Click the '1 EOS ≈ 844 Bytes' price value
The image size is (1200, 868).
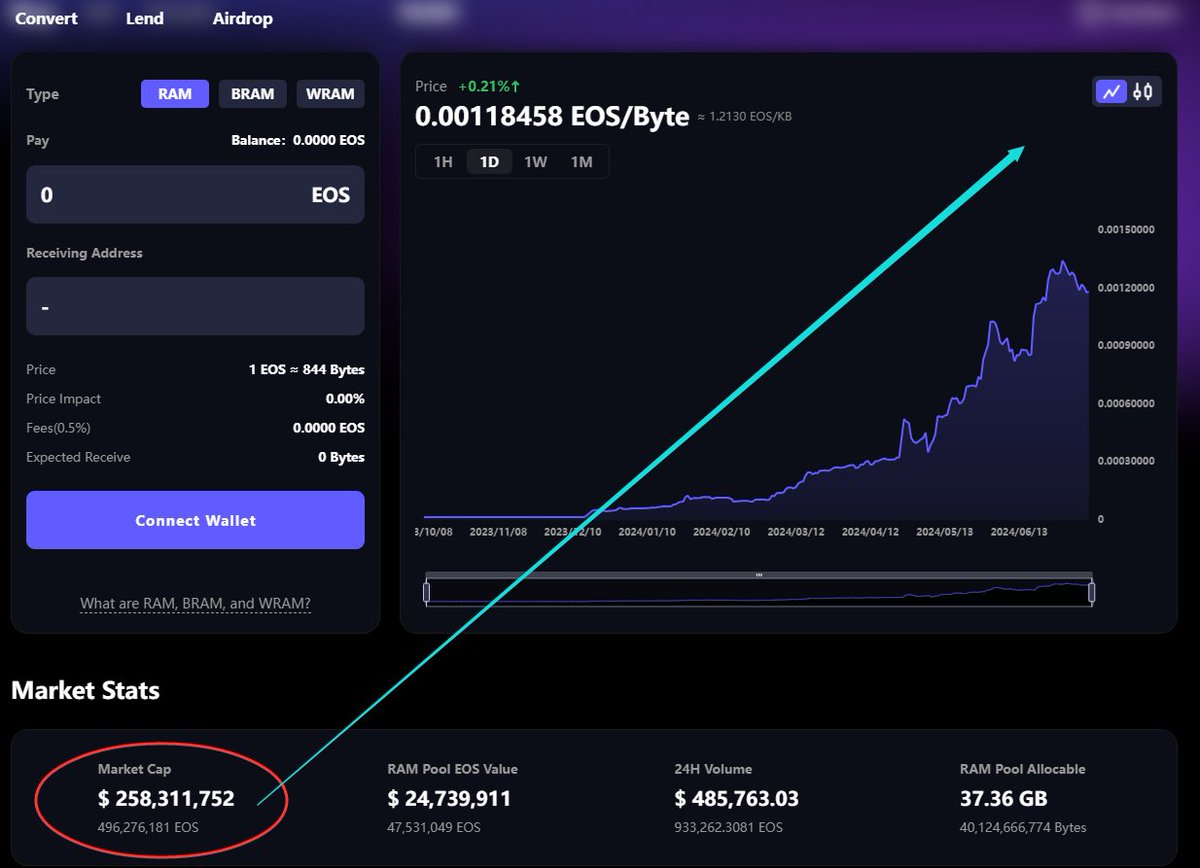click(x=307, y=370)
